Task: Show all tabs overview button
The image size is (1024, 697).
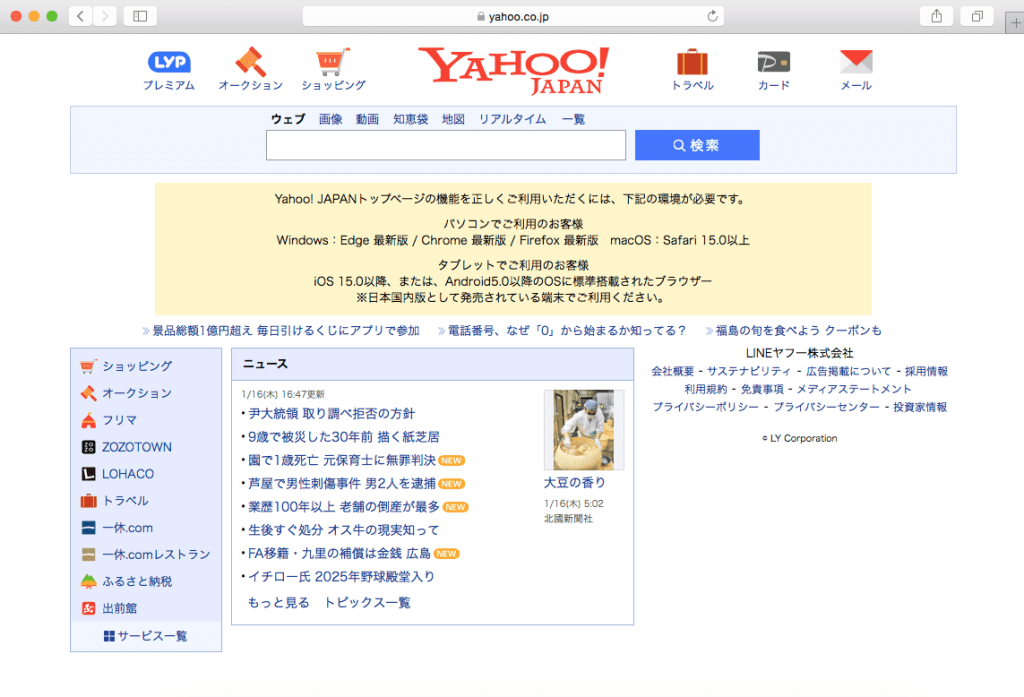Action: pos(977,16)
